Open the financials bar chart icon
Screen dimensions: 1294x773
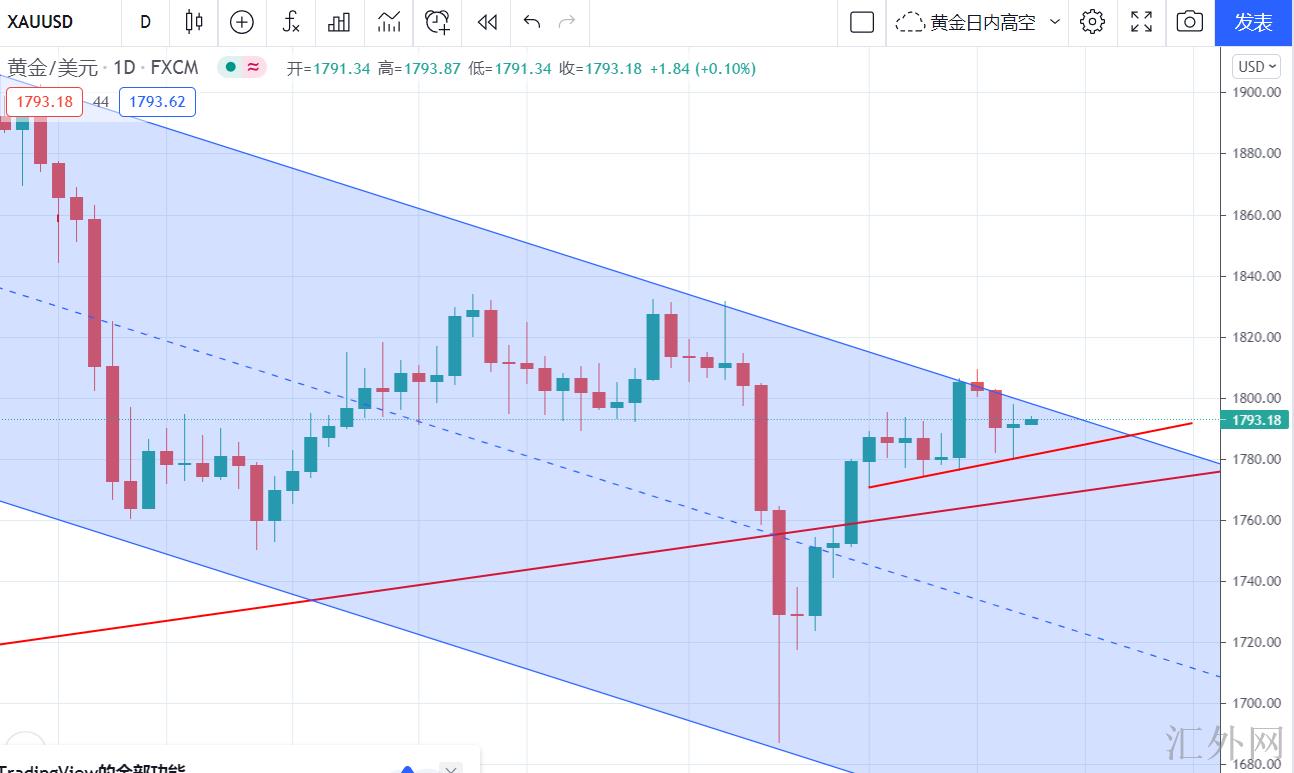(339, 22)
